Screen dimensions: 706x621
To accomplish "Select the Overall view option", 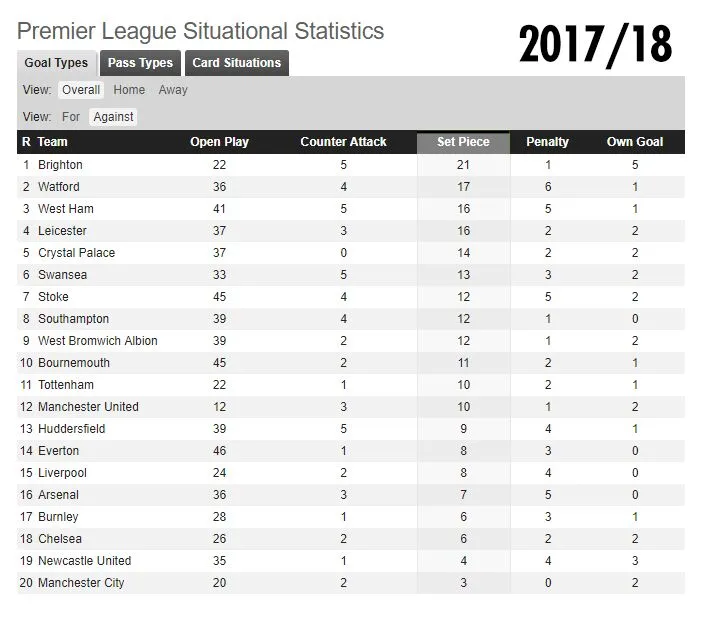I will pyautogui.click(x=81, y=90).
